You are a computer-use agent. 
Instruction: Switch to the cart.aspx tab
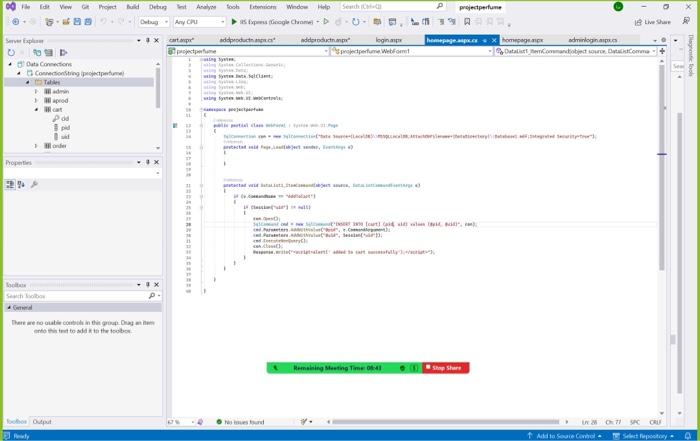181,40
